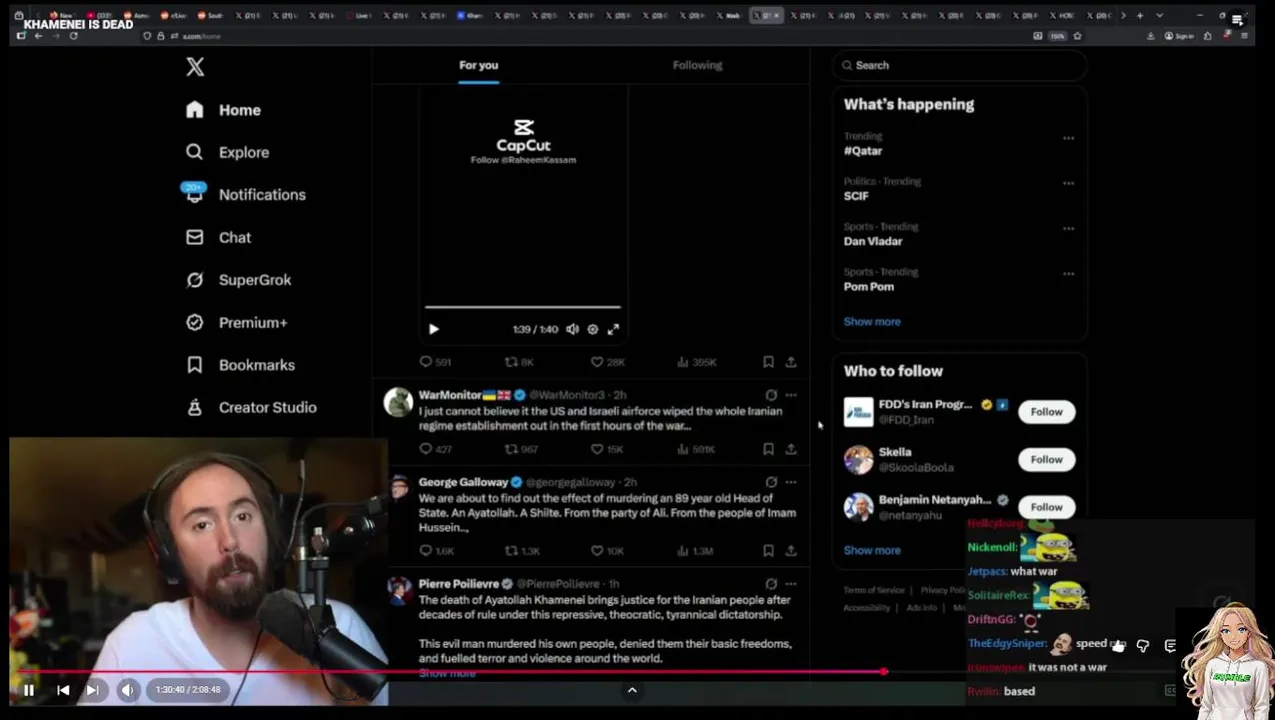Screen dimensions: 1275x720
Task: Open Grok icon on George Galloway tweet
Action: pyautogui.click(x=771, y=482)
